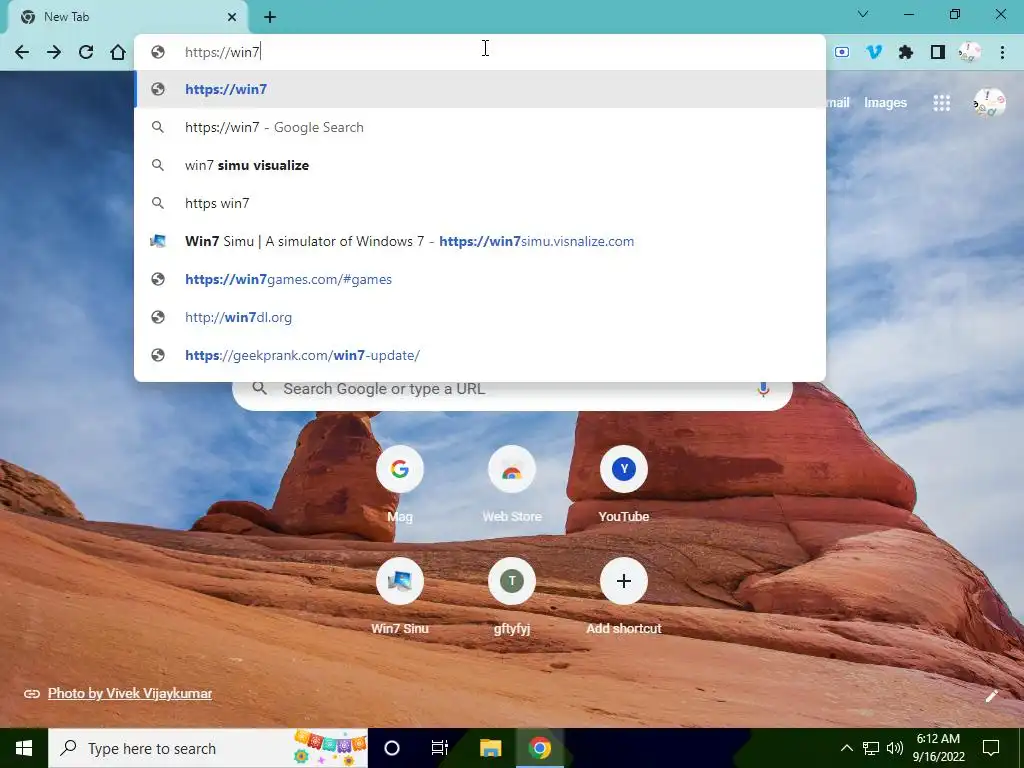Image resolution: width=1024 pixels, height=768 pixels.
Task: Open the notifications action center icon
Action: tap(991, 748)
